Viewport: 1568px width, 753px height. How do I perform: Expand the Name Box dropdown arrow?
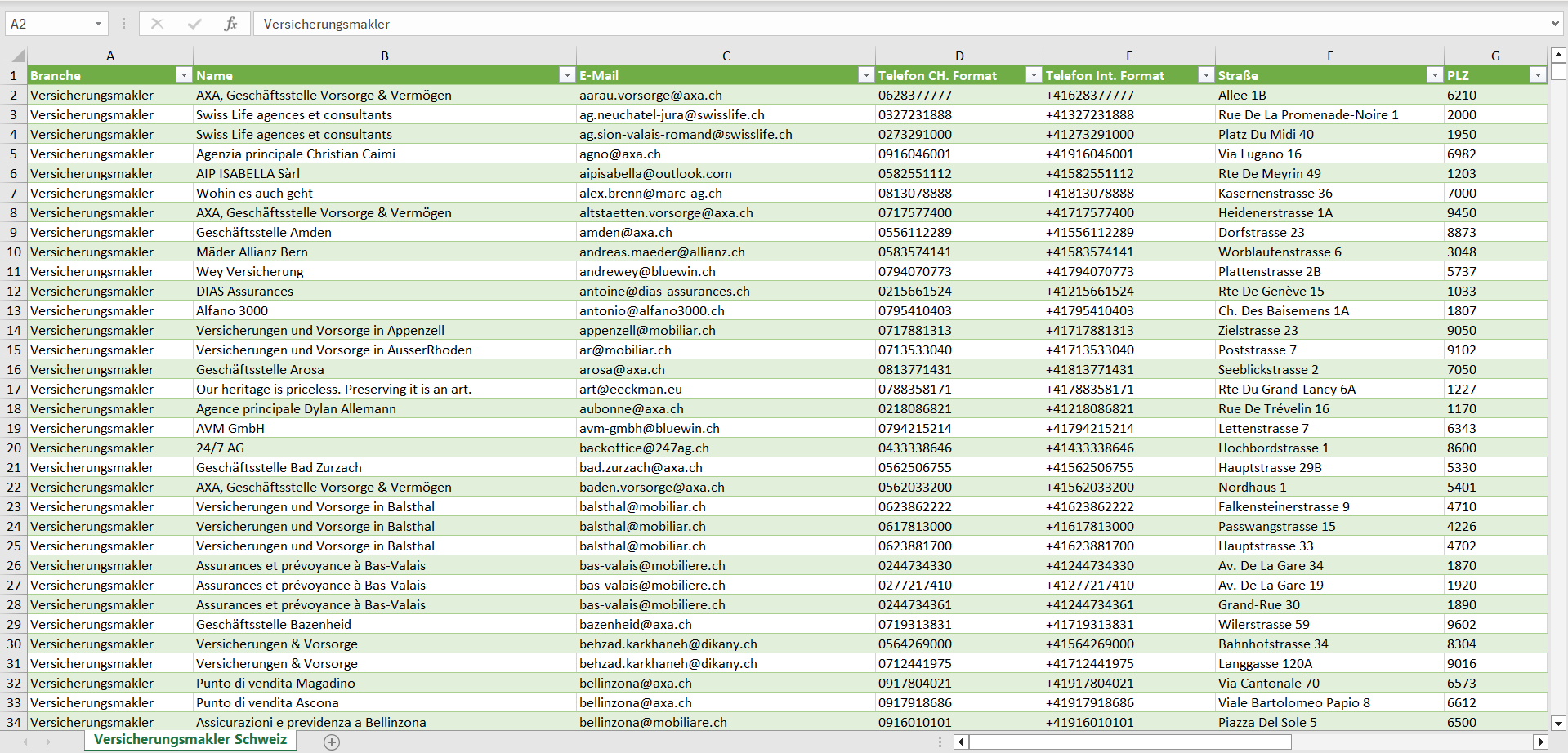(98, 24)
